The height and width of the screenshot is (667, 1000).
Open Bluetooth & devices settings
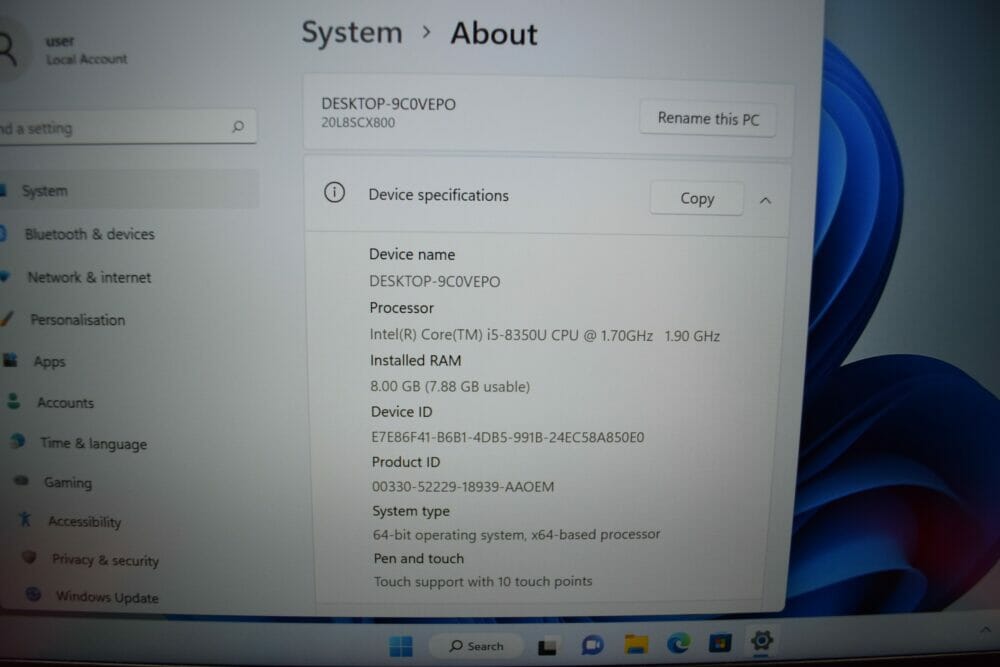point(89,234)
